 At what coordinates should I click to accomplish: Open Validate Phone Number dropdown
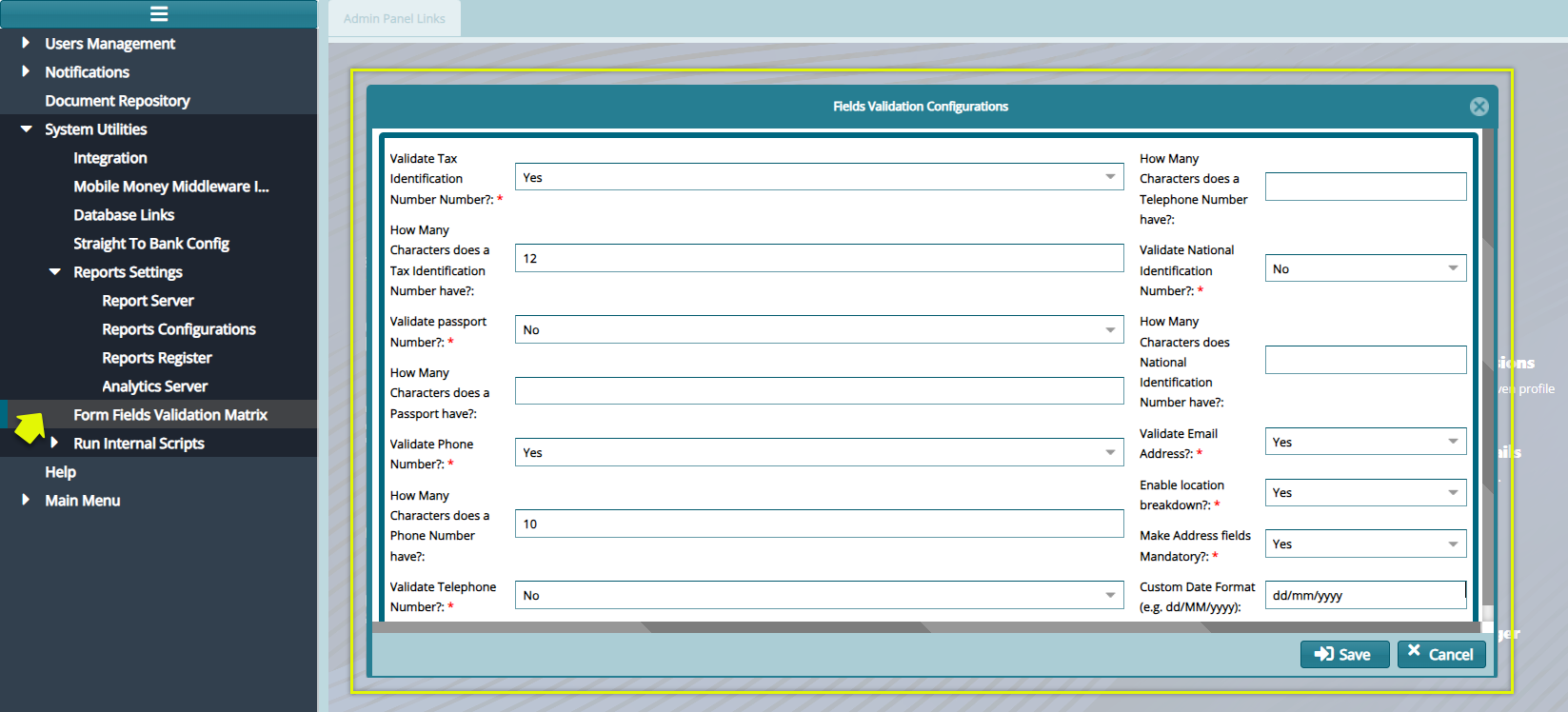click(820, 452)
